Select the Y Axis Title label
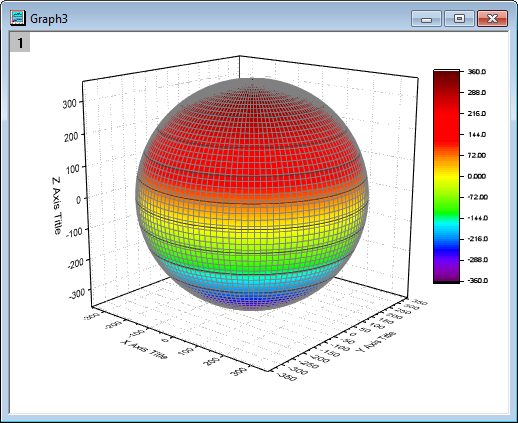Image resolution: width=518 pixels, height=423 pixels. [x=376, y=342]
